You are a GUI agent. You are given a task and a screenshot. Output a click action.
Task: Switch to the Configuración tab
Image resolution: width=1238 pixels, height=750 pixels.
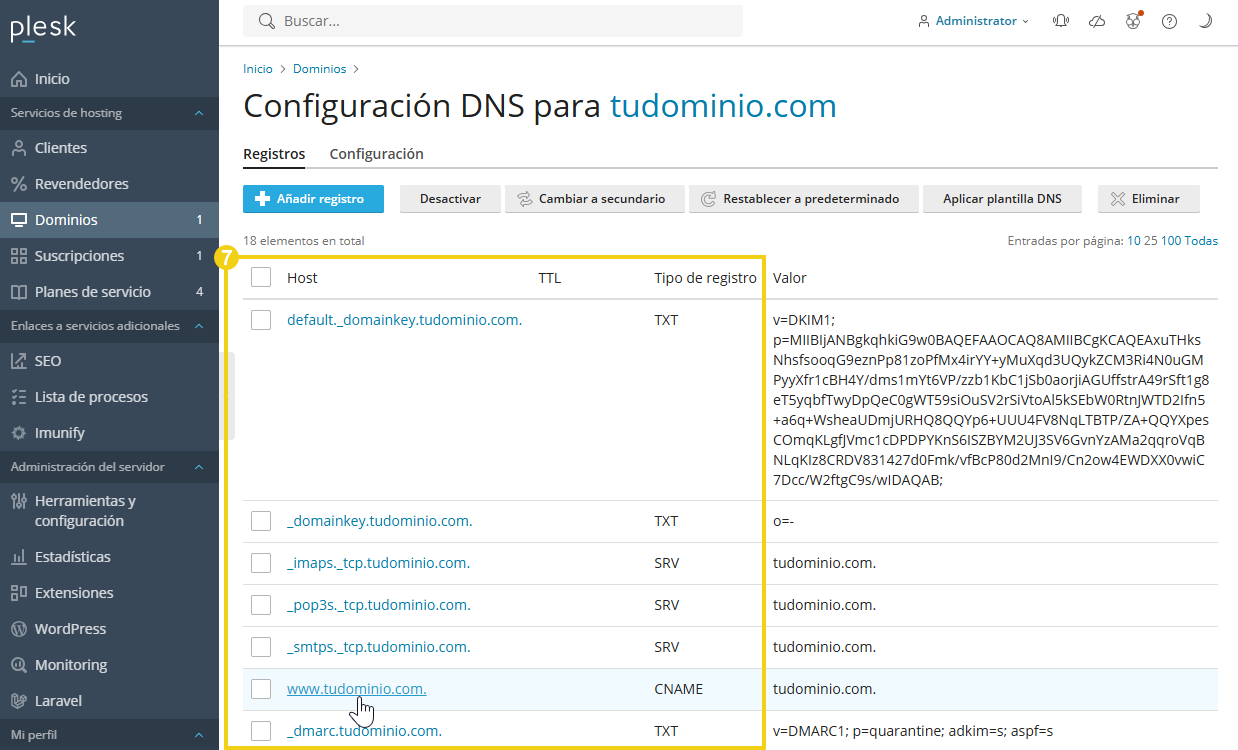point(376,154)
